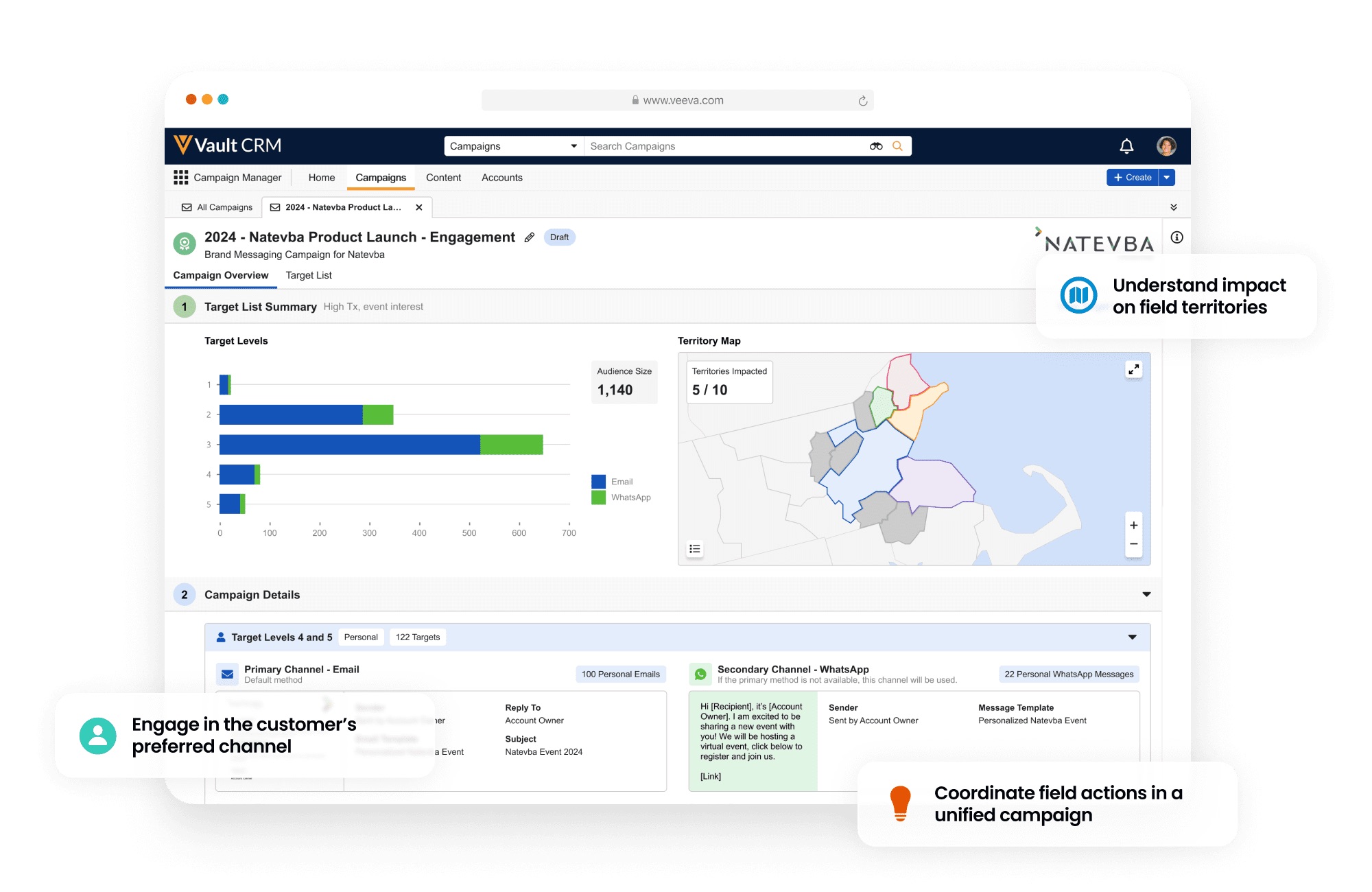Open the Accounts tab
This screenshot has width=1372, height=892.
click(501, 177)
